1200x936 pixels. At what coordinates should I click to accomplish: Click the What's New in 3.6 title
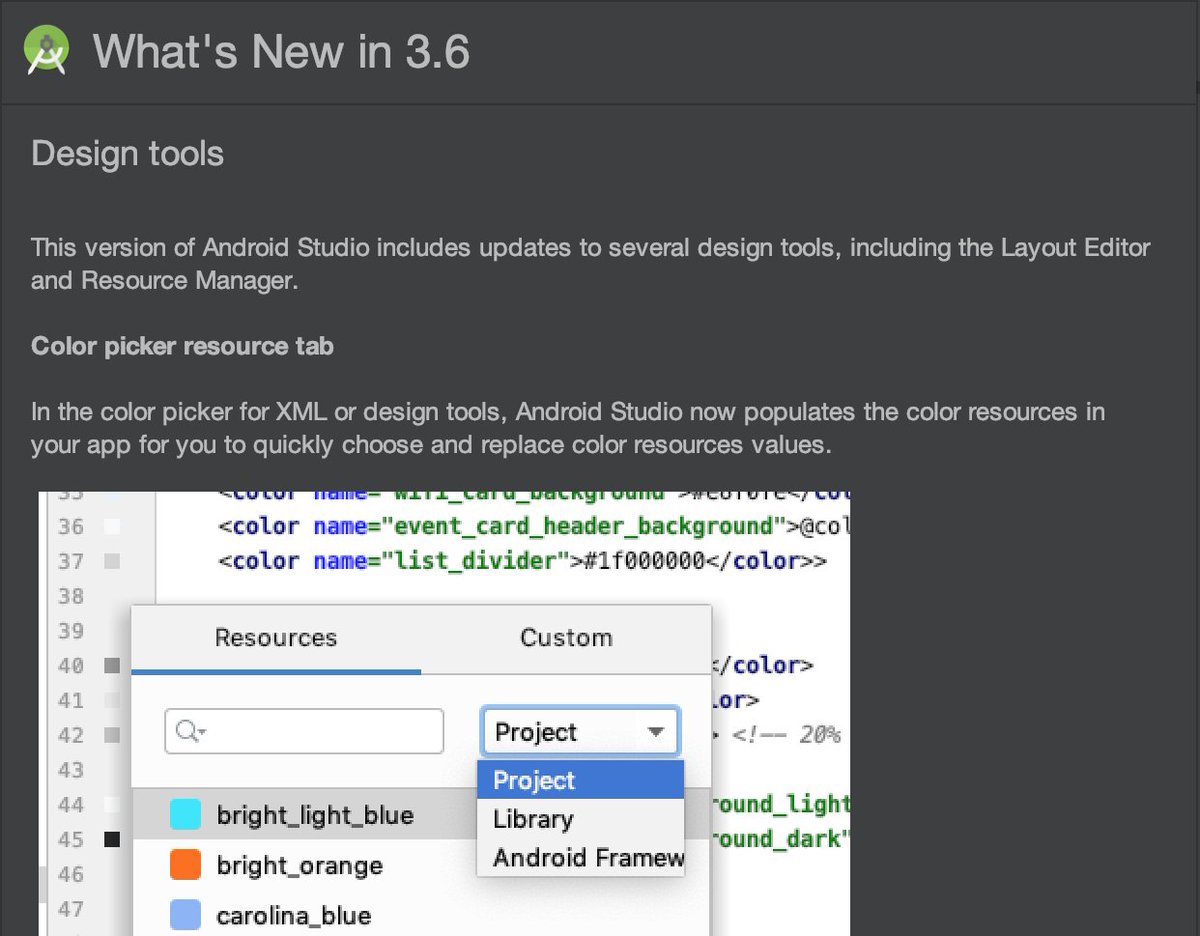point(281,51)
